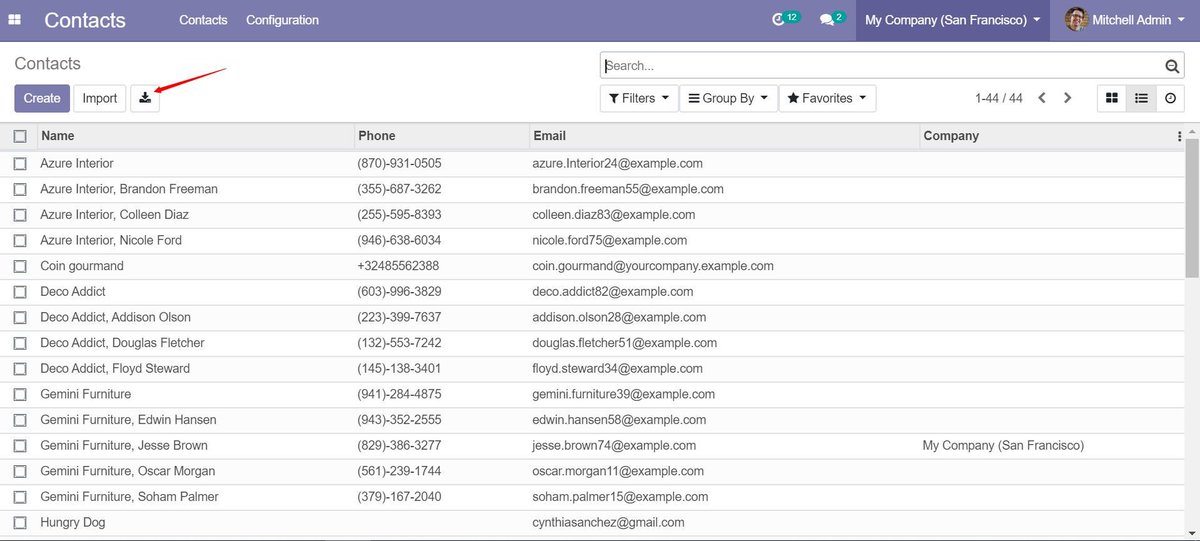Viewport: 1200px width, 541px height.
Task: Open contact Gemini Furniture, Oscar Morgan
Action: [127, 471]
